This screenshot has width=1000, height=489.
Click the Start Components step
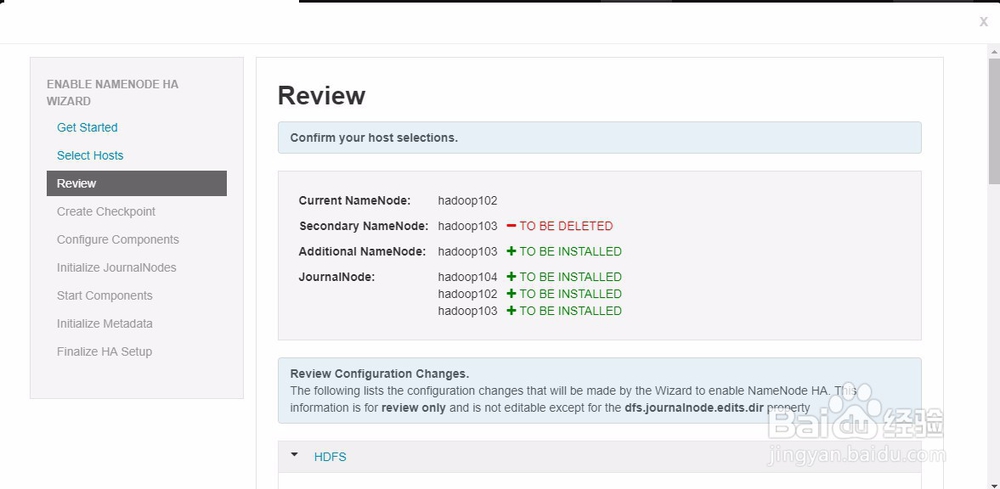(105, 296)
